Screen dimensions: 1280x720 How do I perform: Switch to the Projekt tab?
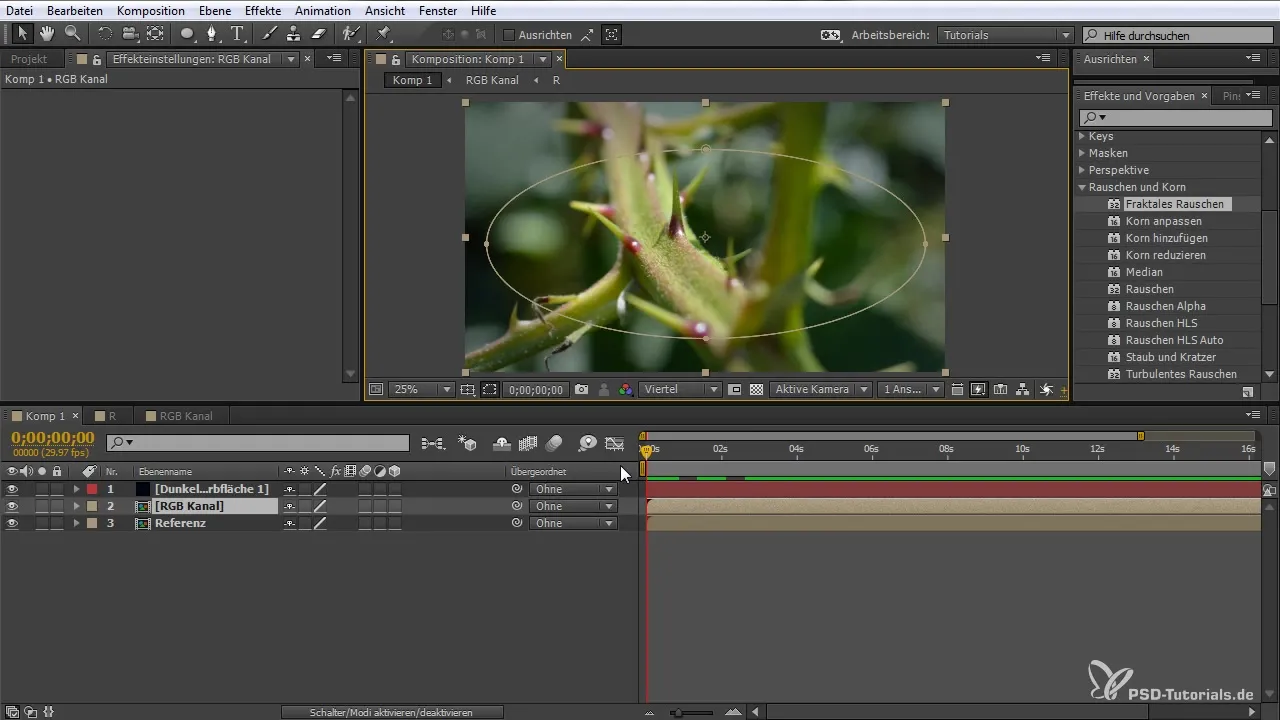point(29,59)
